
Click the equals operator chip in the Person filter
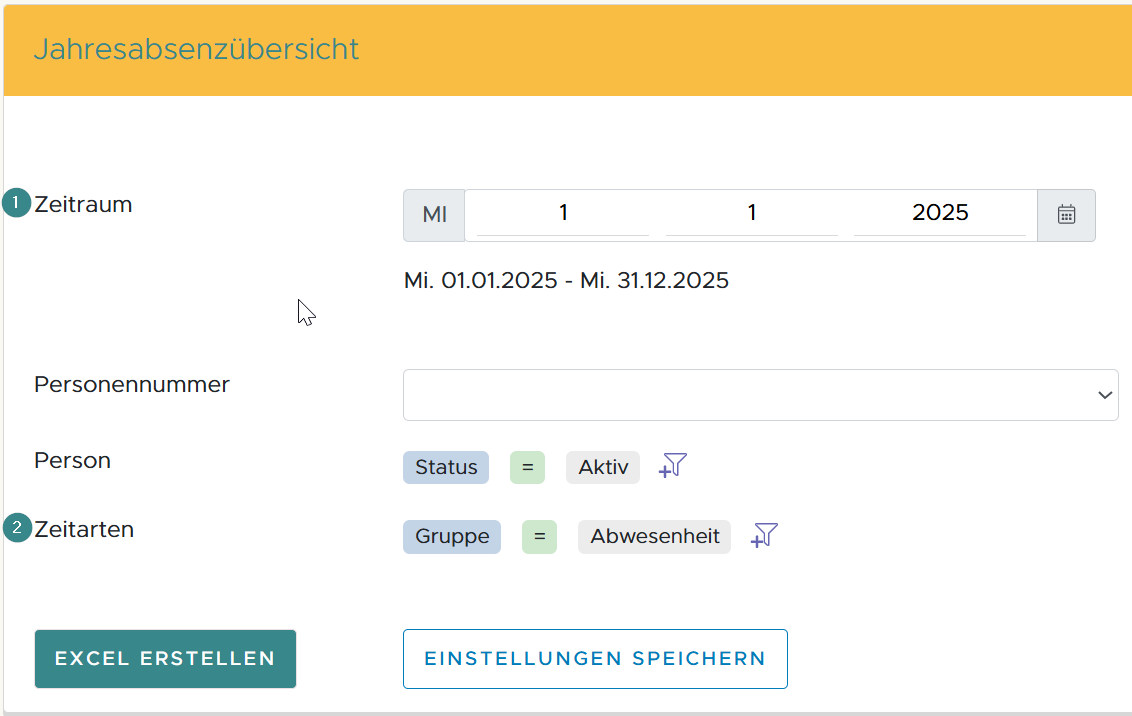[527, 467]
